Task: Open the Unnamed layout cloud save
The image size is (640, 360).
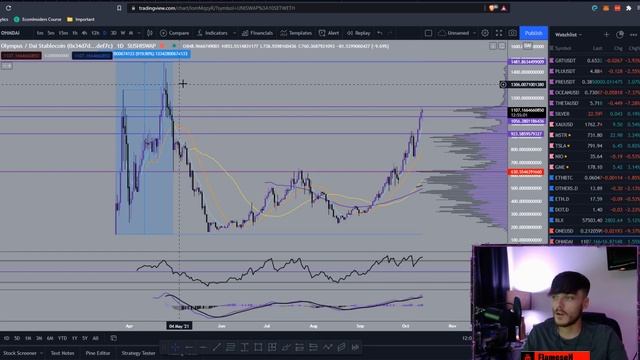Action: pyautogui.click(x=453, y=33)
